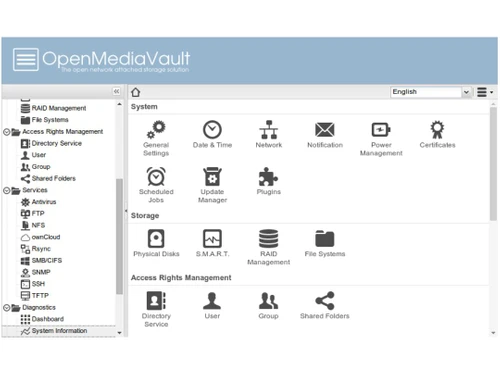The image size is (500, 375).
Task: Open Directory Service icon in the main panel
Action: [156, 309]
